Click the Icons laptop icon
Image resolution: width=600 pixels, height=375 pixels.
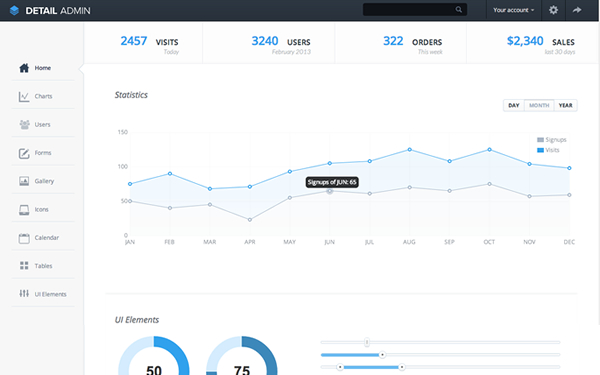point(24,210)
